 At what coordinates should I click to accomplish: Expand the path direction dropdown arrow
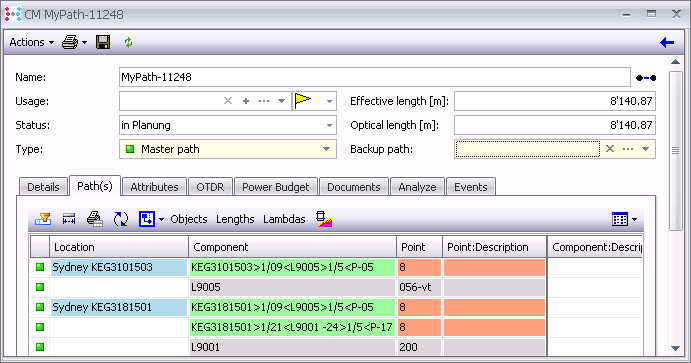click(x=161, y=219)
